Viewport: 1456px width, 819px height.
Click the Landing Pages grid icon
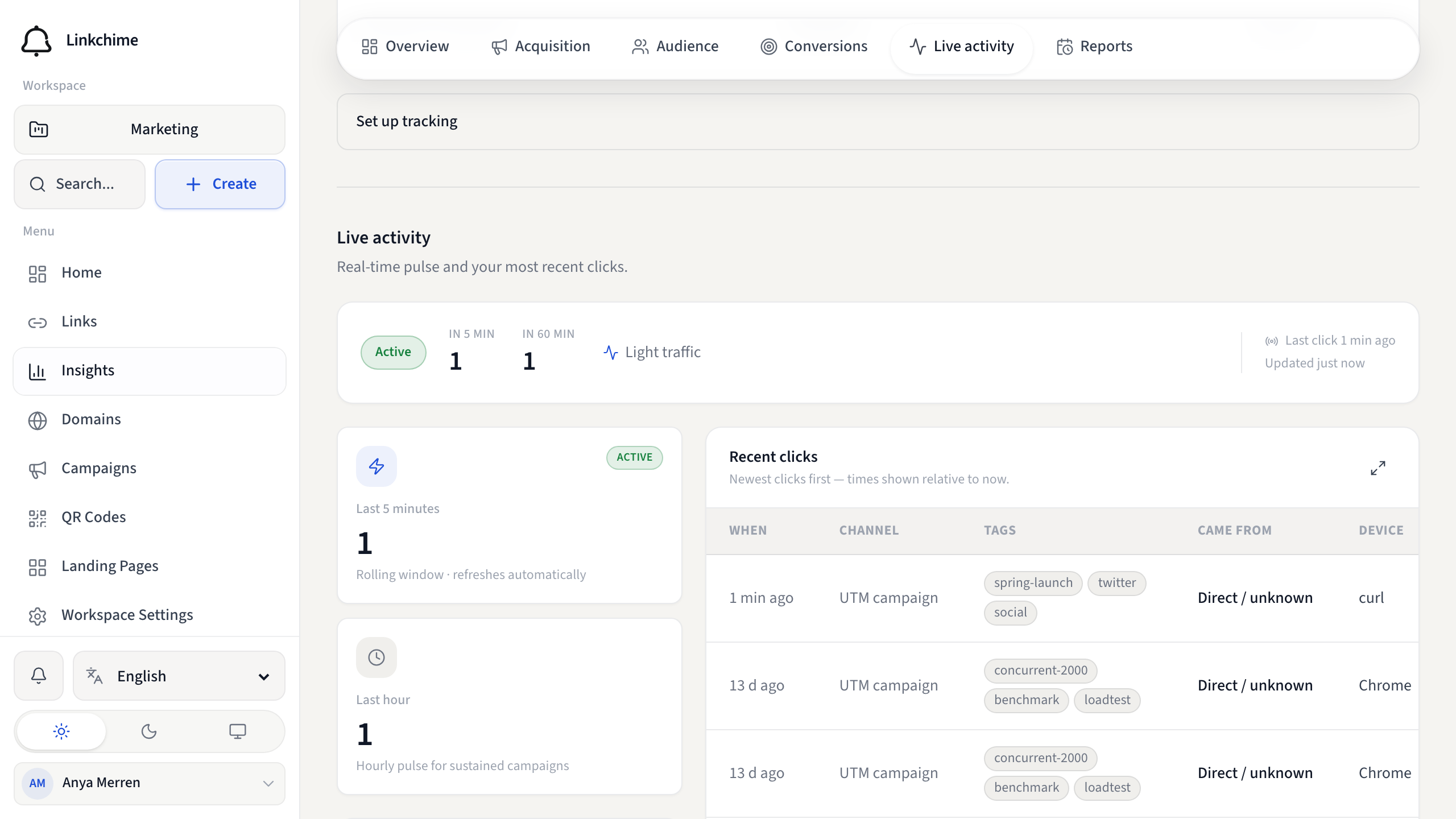38,567
